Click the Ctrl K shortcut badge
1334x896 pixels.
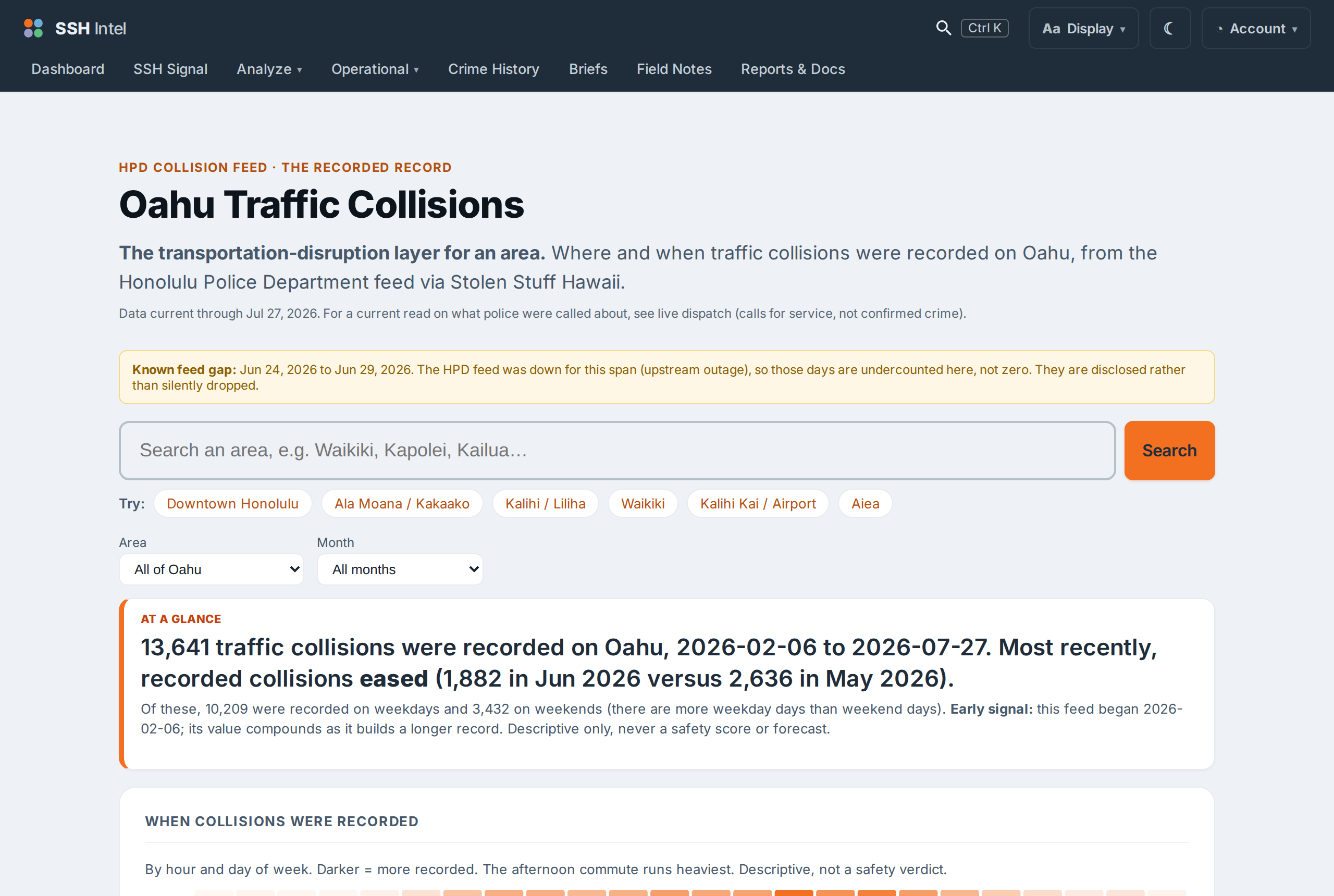[984, 28]
